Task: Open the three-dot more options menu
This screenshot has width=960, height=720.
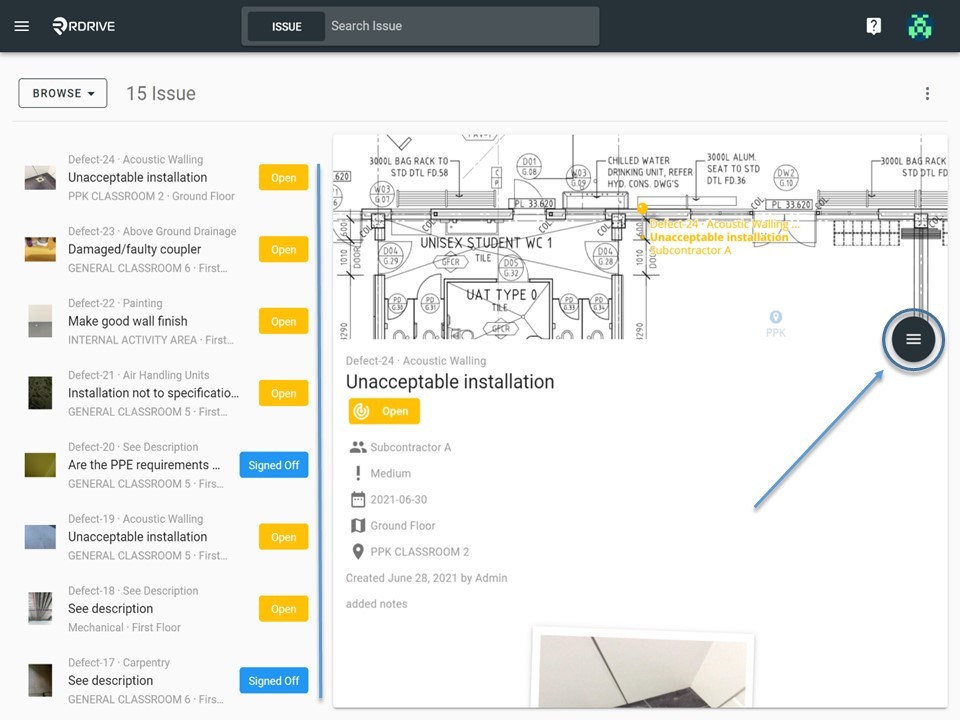Action: [927, 93]
